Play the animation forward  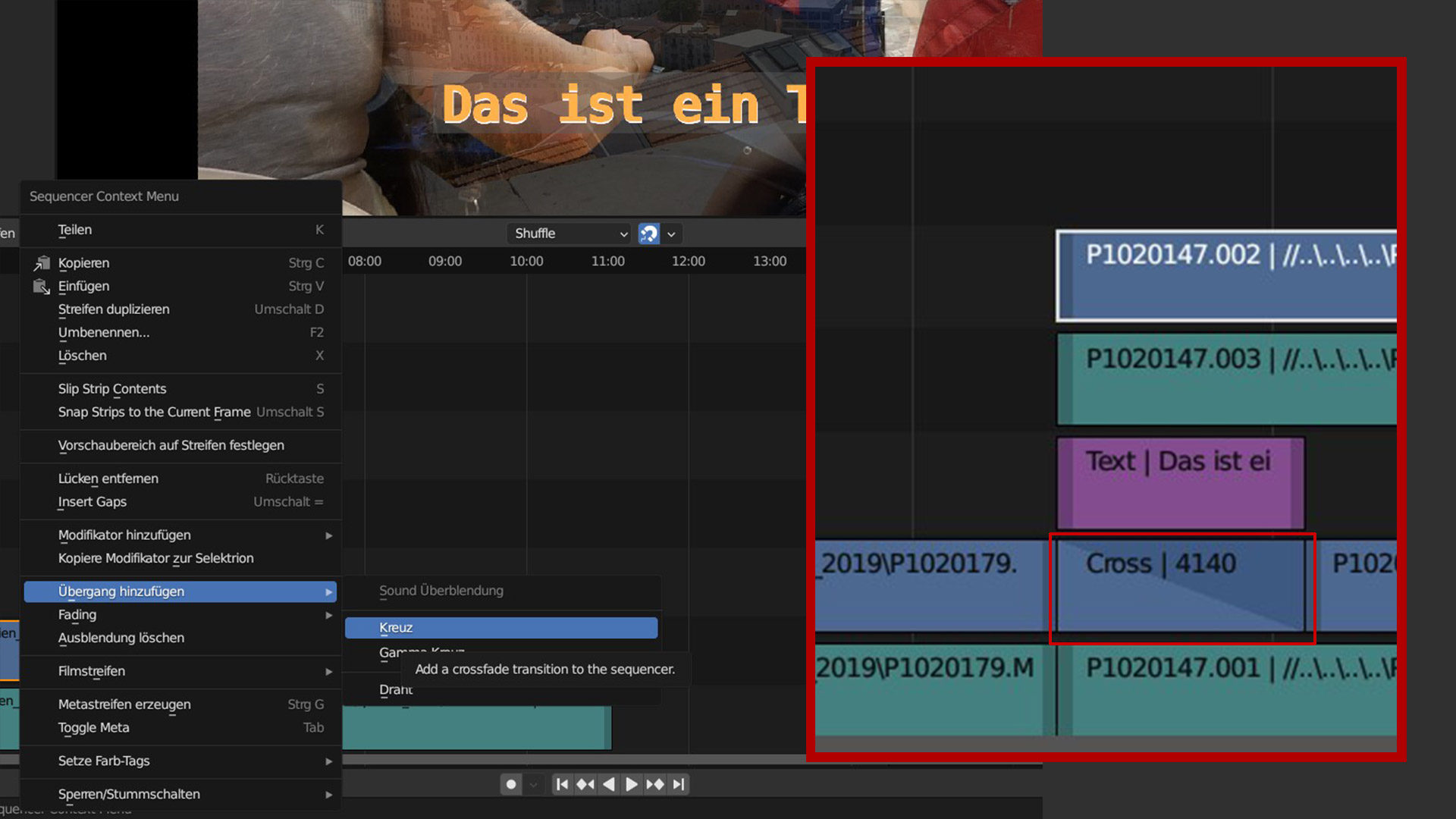point(632,784)
